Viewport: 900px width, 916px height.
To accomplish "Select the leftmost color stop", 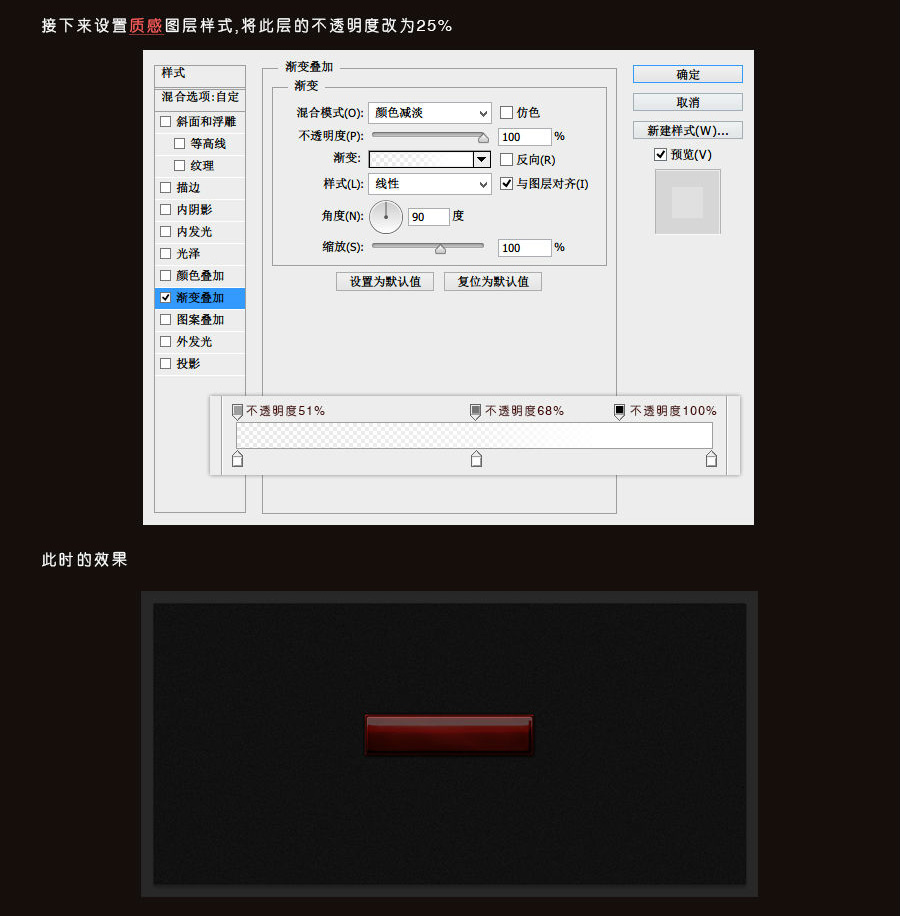I will pos(237,459).
